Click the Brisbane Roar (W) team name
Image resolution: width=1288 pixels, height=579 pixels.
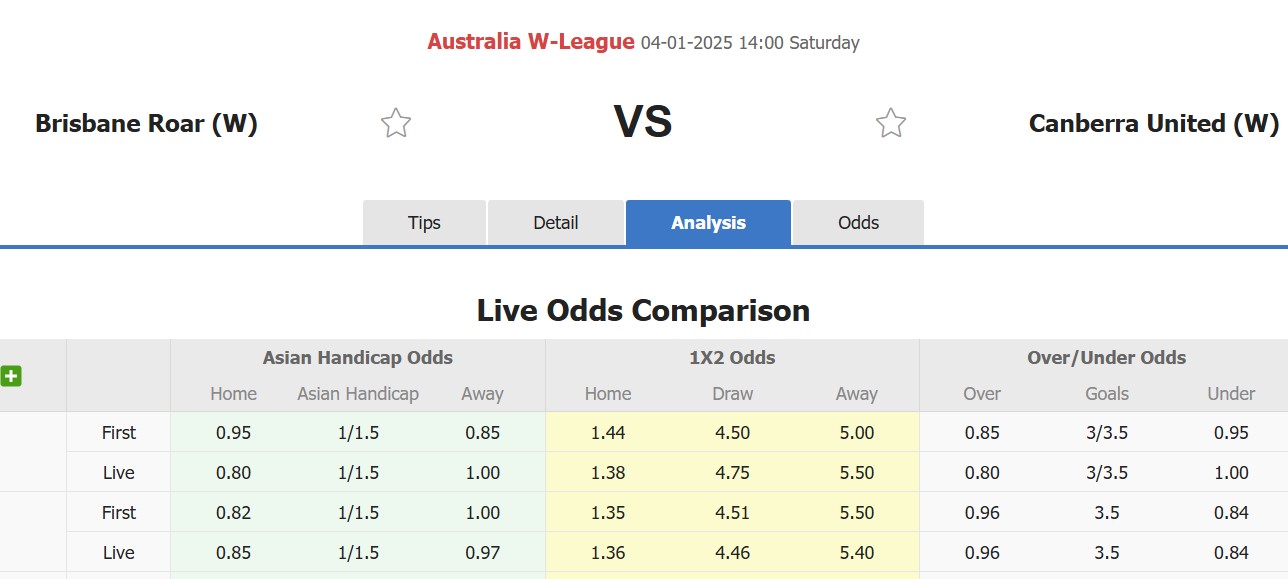(147, 123)
